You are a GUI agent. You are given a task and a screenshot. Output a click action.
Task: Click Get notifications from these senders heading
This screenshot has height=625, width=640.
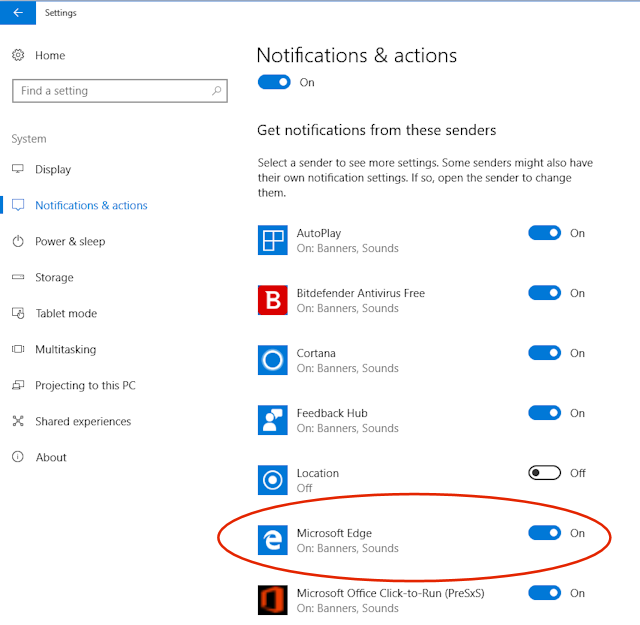tap(376, 130)
